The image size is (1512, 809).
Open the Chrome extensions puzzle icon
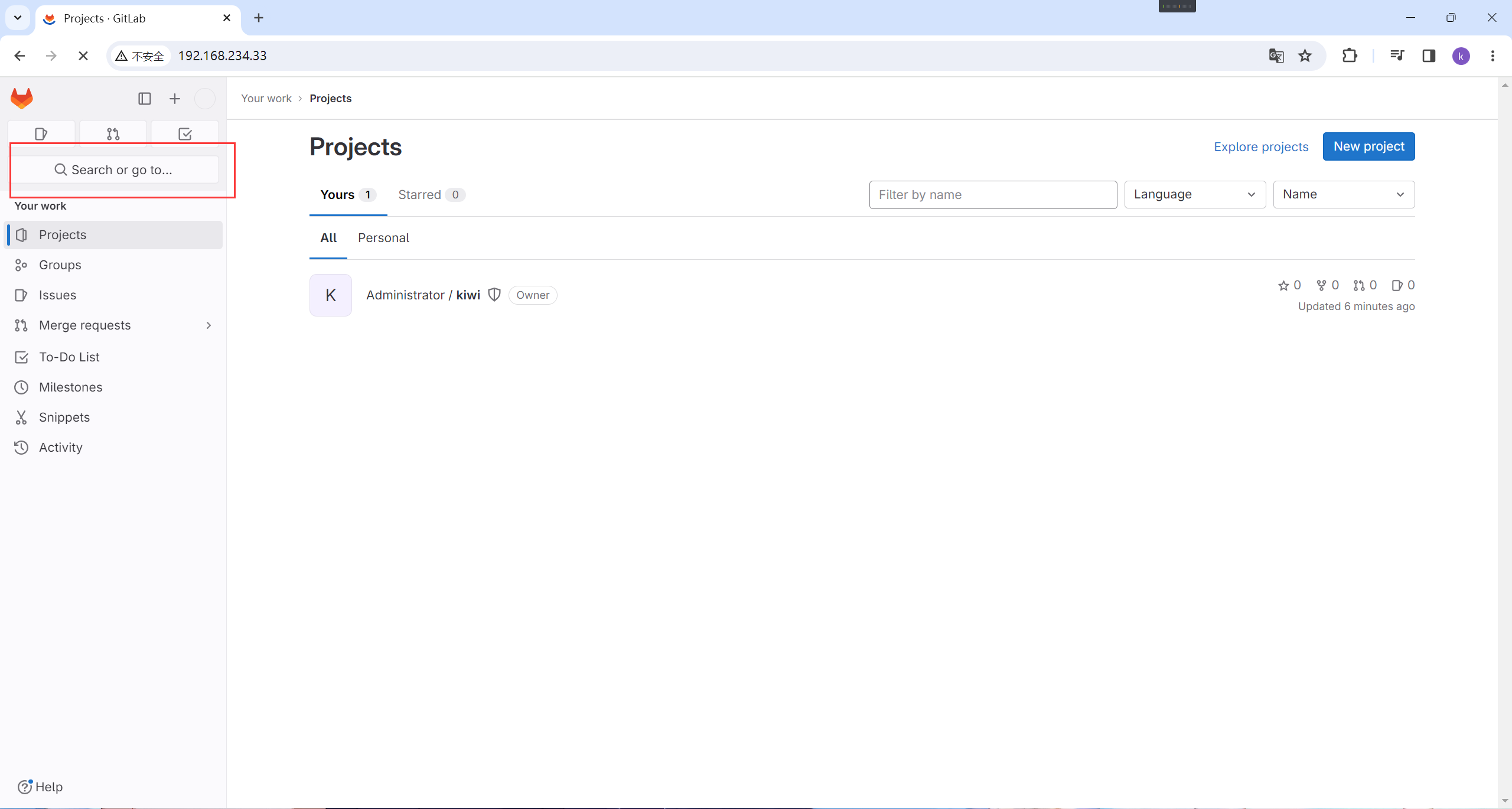(1350, 56)
